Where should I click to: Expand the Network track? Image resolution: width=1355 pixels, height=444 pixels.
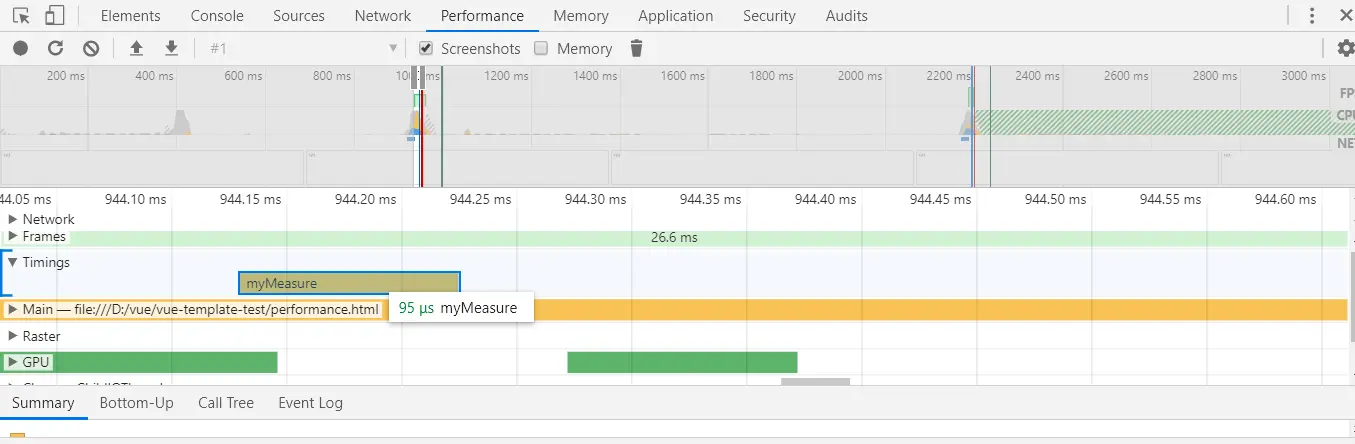tap(13, 219)
